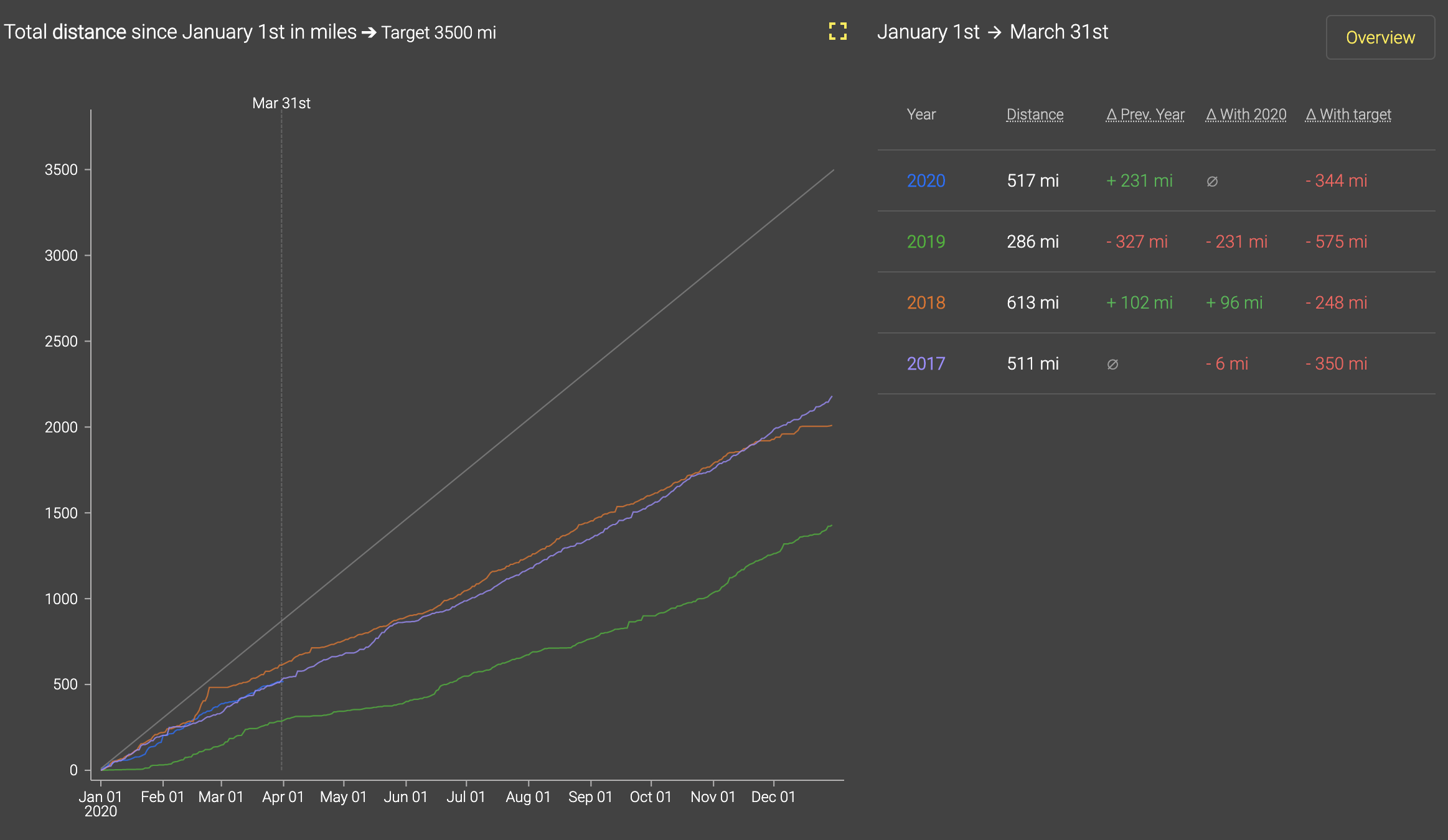The width and height of the screenshot is (1448, 840).
Task: Select the 2018 year row label
Action: pos(926,302)
